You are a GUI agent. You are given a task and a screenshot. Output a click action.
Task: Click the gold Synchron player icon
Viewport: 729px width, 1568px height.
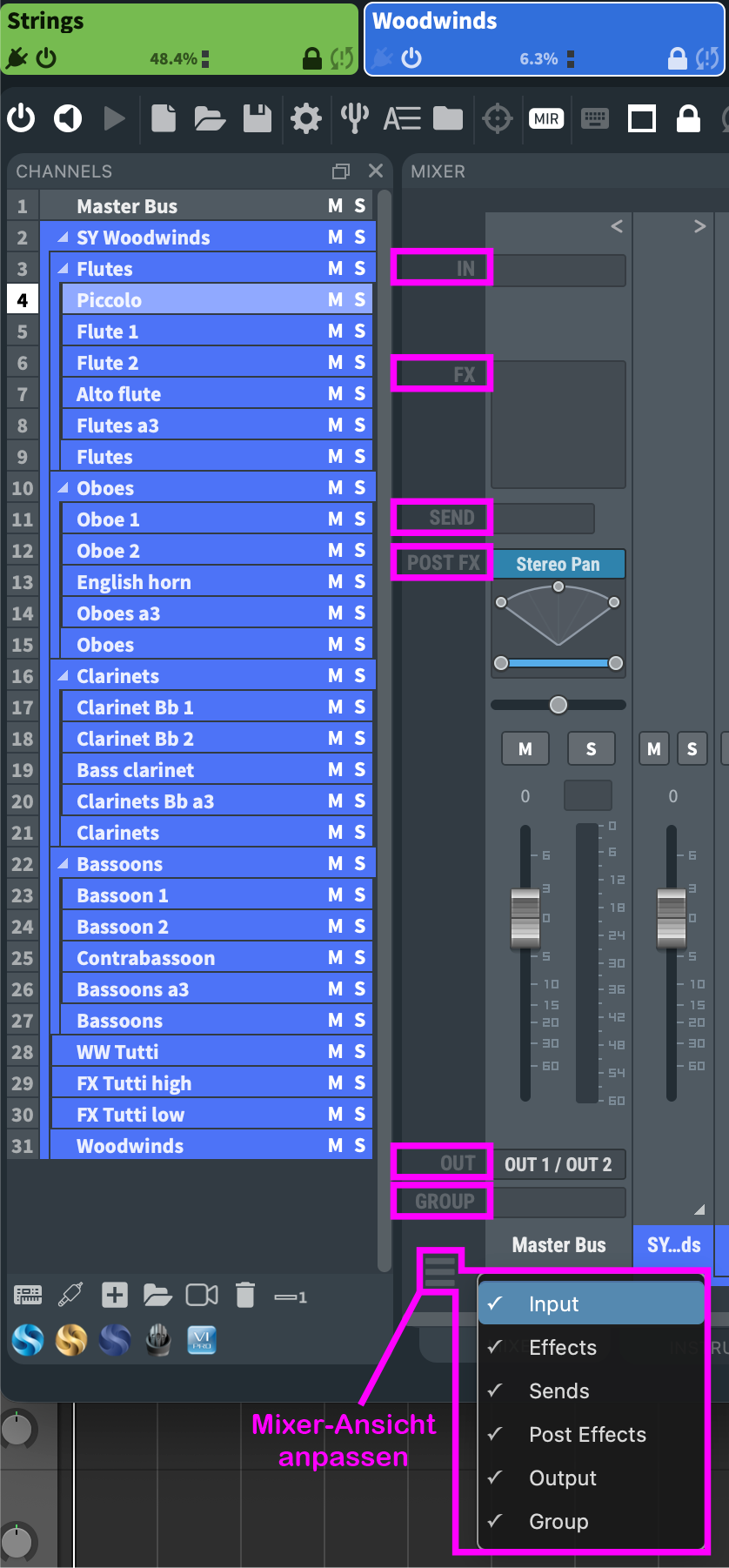[71, 1340]
